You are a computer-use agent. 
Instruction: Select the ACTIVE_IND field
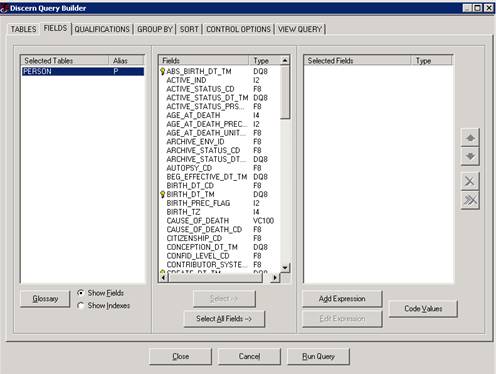[186, 80]
